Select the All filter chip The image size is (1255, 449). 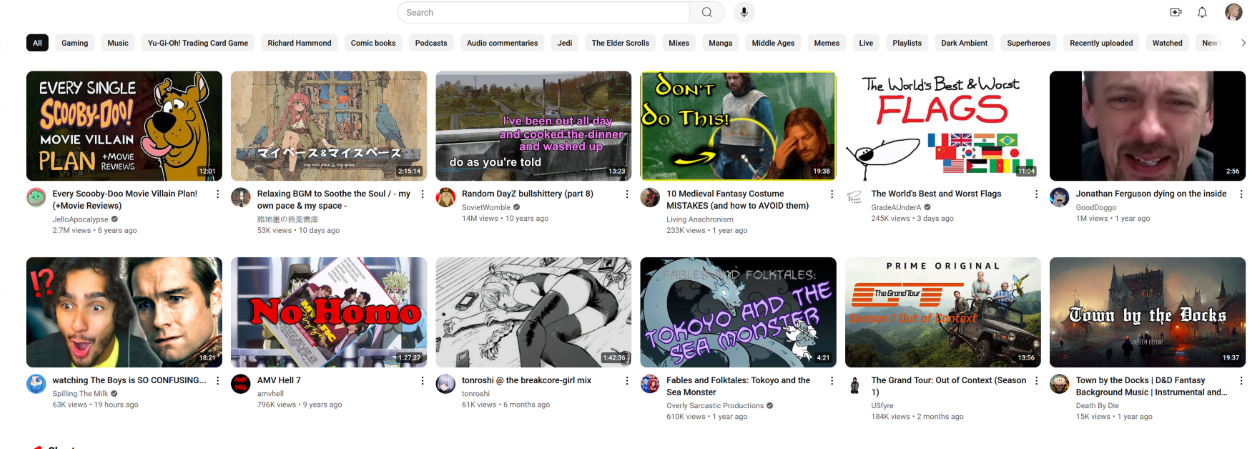[37, 43]
